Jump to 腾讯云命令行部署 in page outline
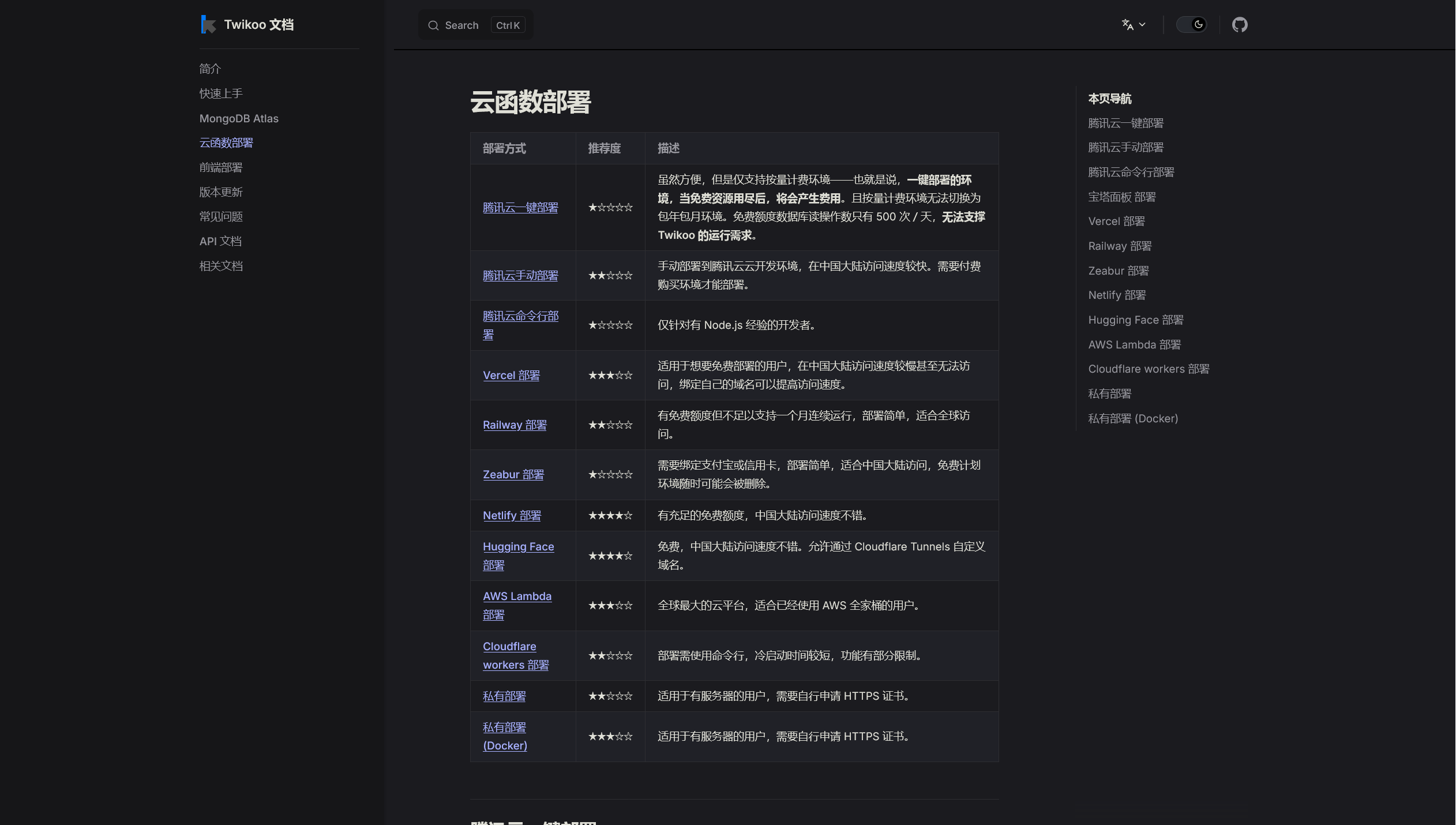The height and width of the screenshot is (825, 1456). point(1131,172)
